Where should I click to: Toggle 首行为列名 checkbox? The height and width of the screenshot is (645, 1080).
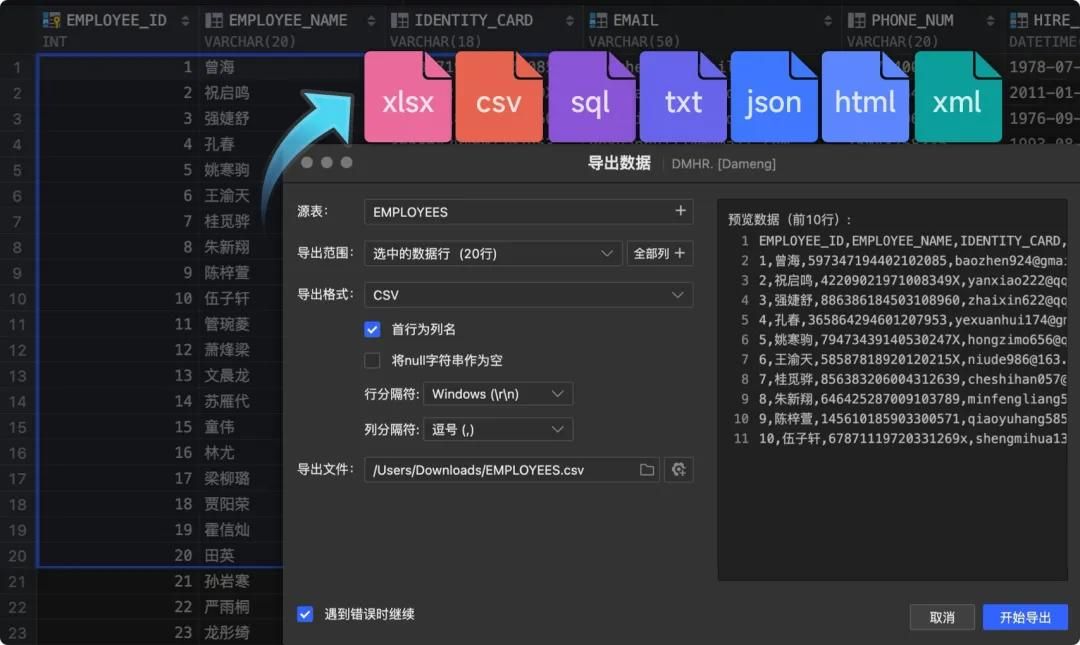click(x=372, y=329)
